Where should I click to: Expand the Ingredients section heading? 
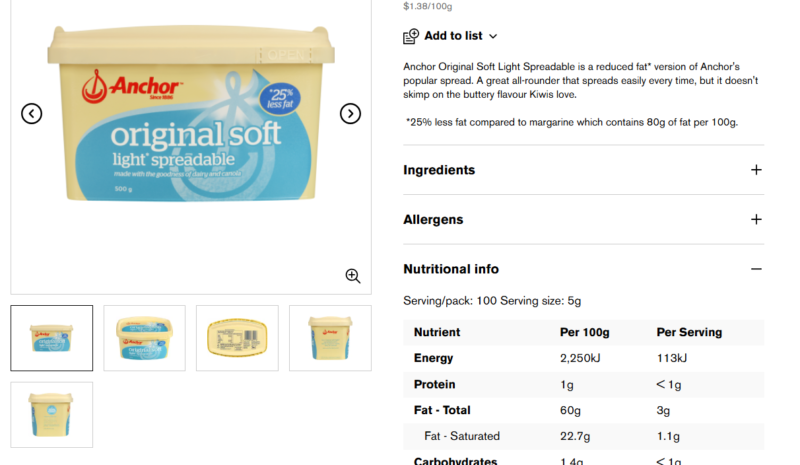click(439, 170)
